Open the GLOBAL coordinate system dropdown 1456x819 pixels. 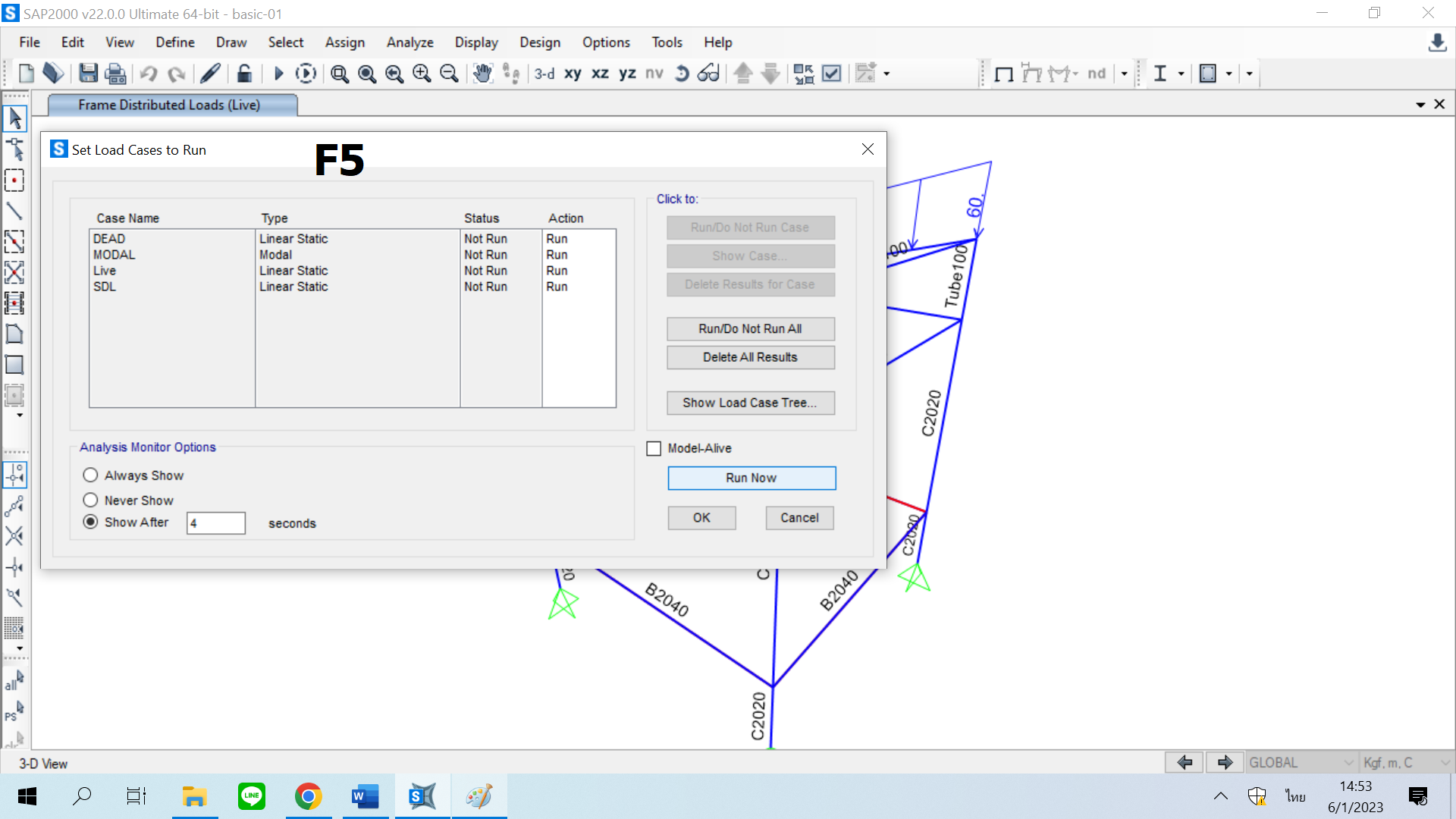[1301, 762]
